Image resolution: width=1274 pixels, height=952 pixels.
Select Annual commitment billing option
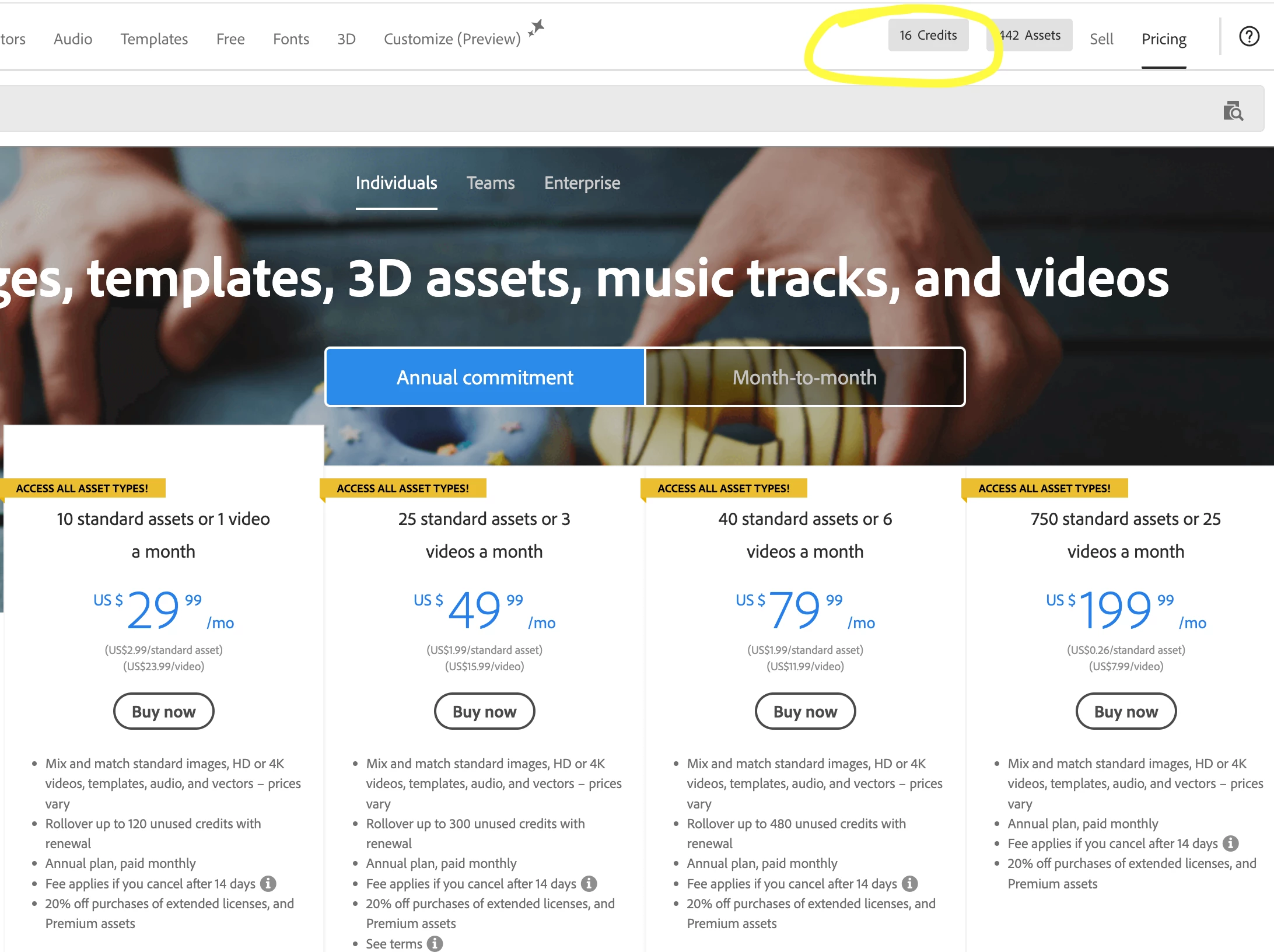(485, 377)
